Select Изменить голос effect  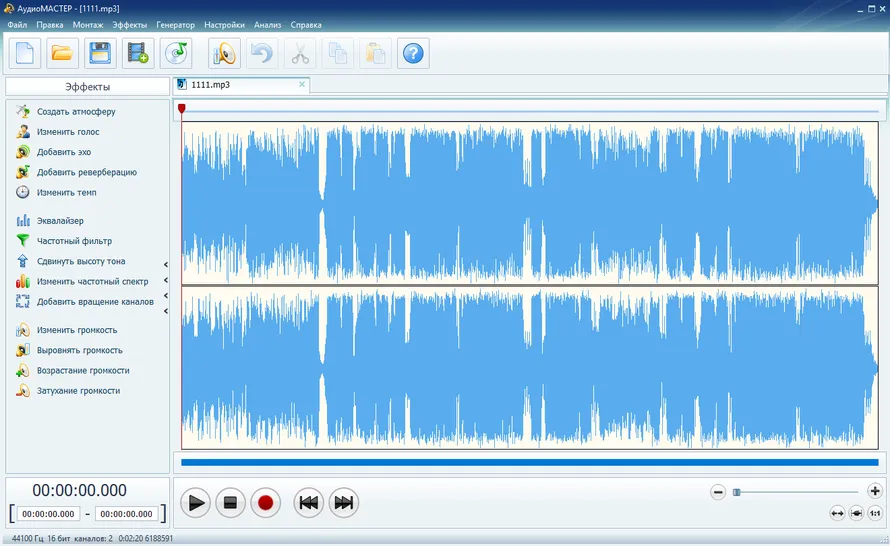point(68,132)
